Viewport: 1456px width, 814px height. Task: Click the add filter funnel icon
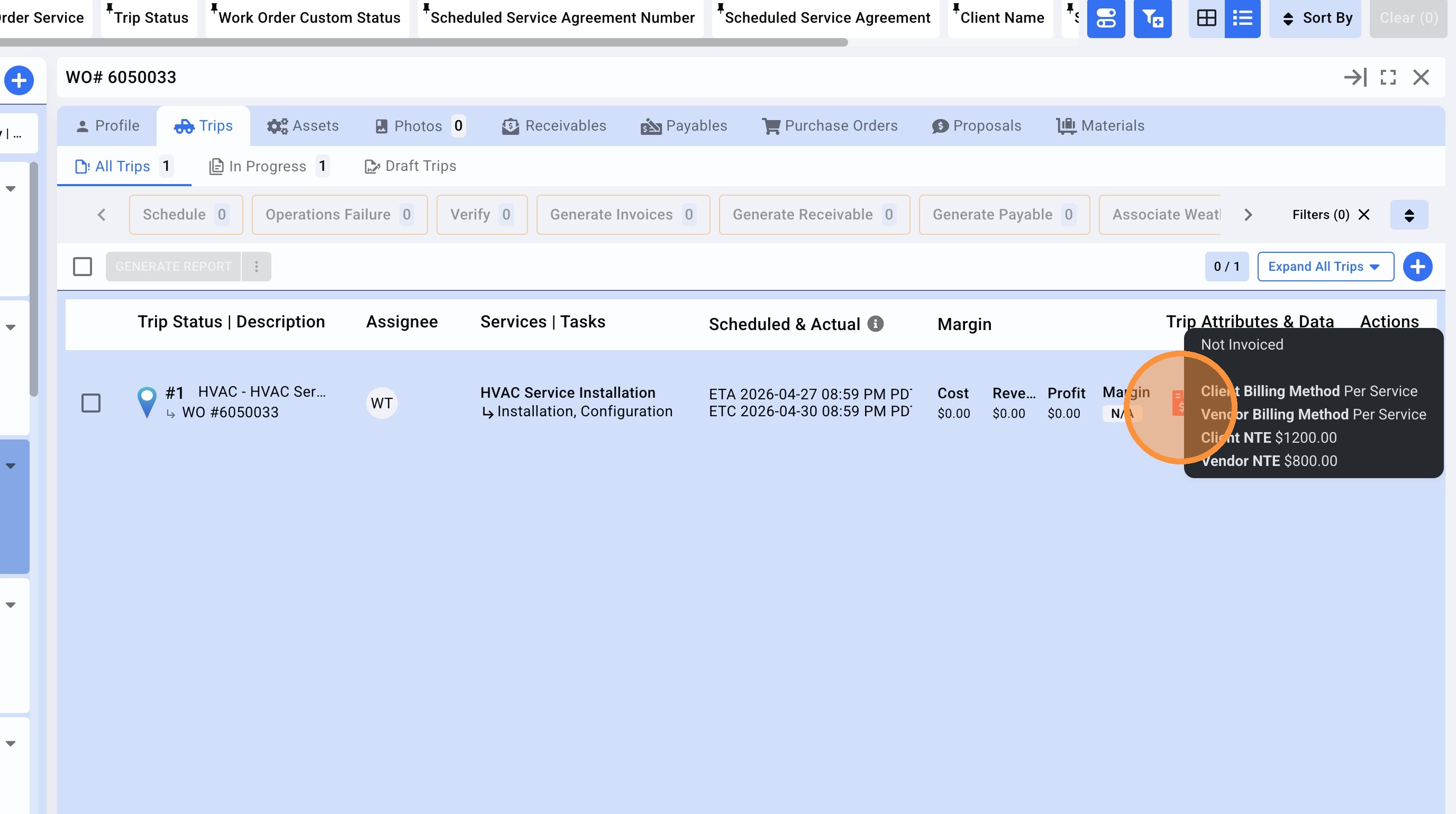tap(1152, 19)
